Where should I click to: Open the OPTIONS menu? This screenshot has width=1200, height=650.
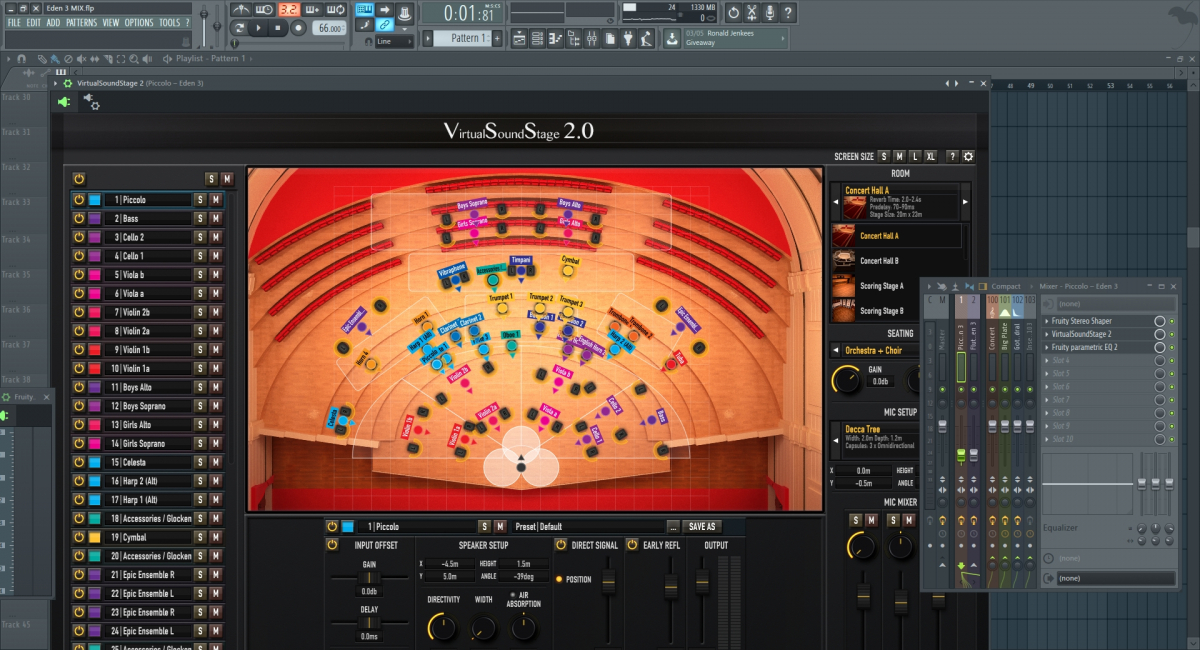point(139,23)
